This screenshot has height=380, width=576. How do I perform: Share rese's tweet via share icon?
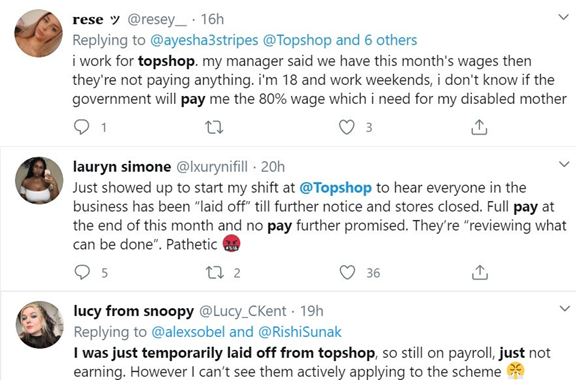tap(479, 127)
